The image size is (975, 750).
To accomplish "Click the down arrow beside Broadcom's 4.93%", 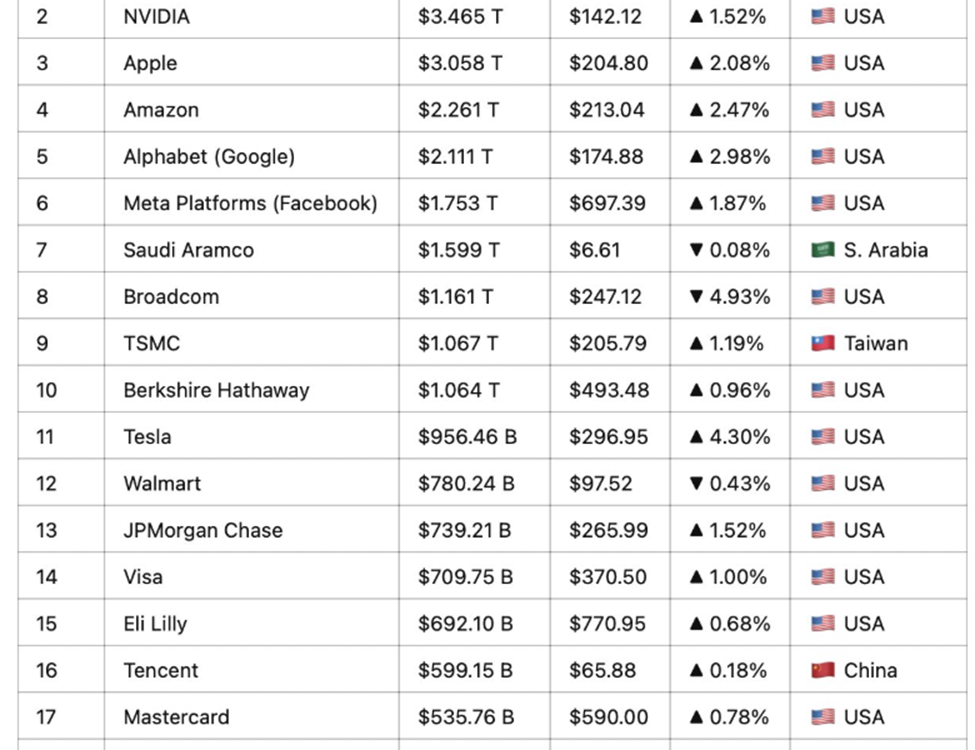I will [x=697, y=297].
